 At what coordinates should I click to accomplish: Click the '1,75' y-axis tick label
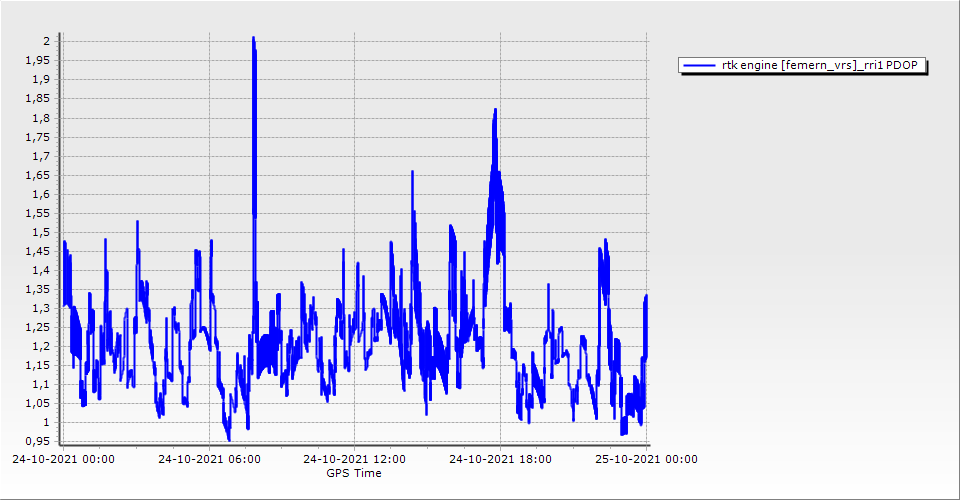point(37,137)
